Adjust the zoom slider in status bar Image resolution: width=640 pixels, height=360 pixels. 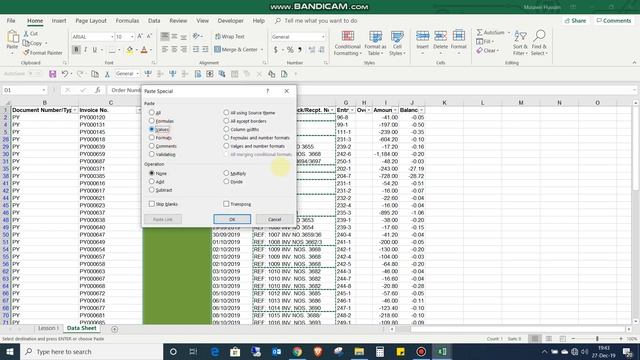pyautogui.click(x=597, y=339)
